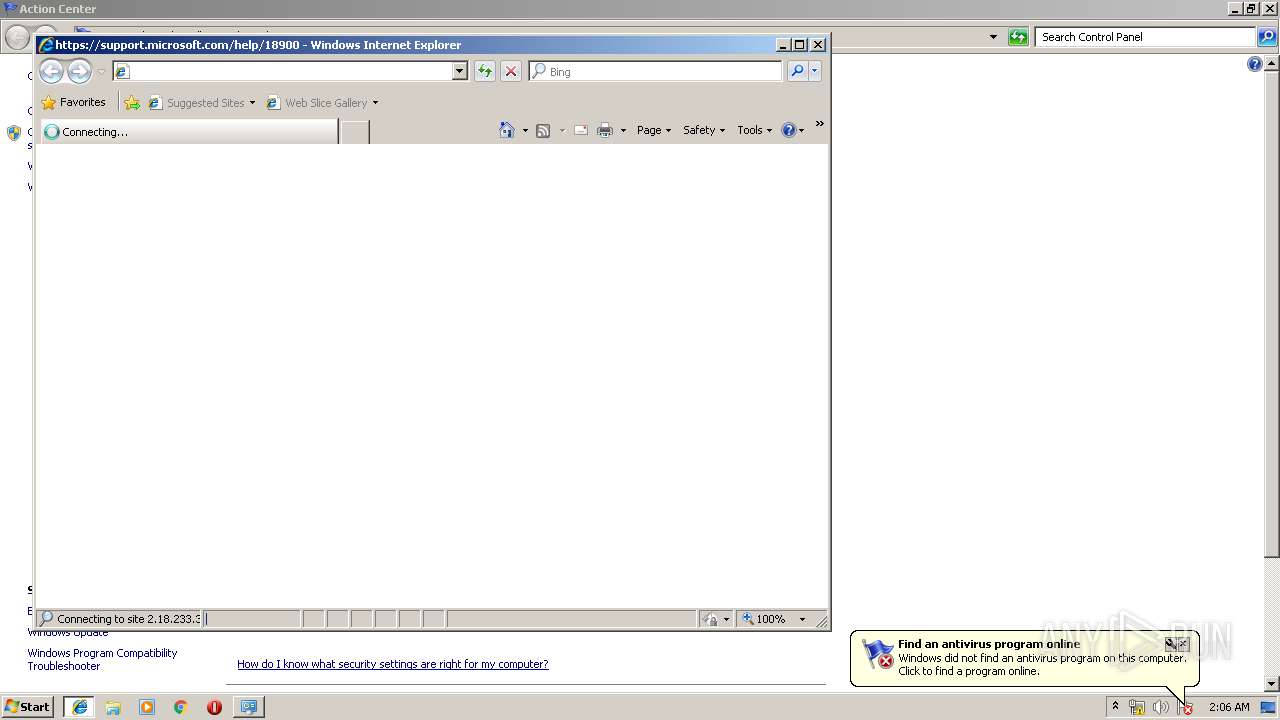
Task: Click Action Center flag tray icon
Action: tap(1185, 707)
